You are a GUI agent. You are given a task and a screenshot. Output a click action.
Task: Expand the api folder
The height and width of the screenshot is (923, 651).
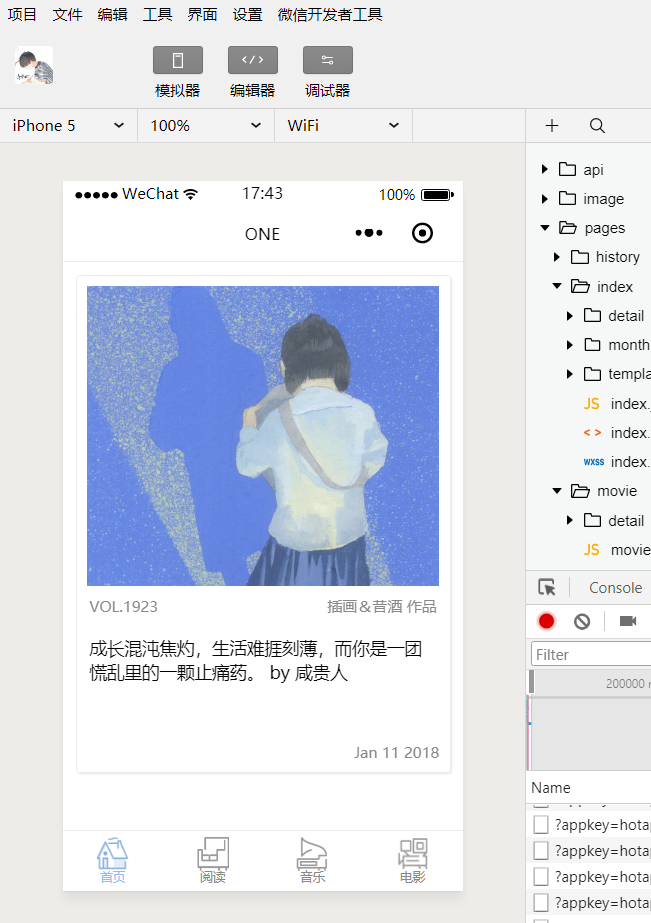(544, 170)
